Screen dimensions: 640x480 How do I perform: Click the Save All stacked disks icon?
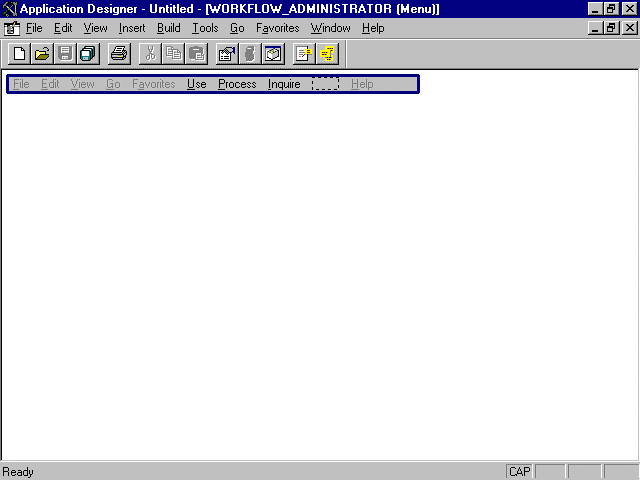pos(88,54)
